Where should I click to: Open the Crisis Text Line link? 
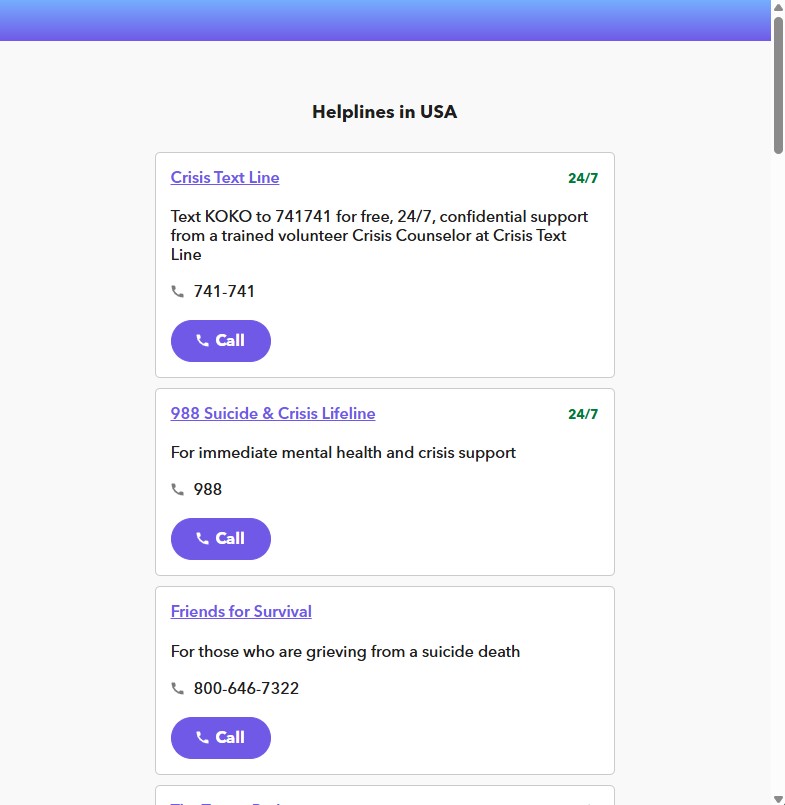[x=225, y=178]
